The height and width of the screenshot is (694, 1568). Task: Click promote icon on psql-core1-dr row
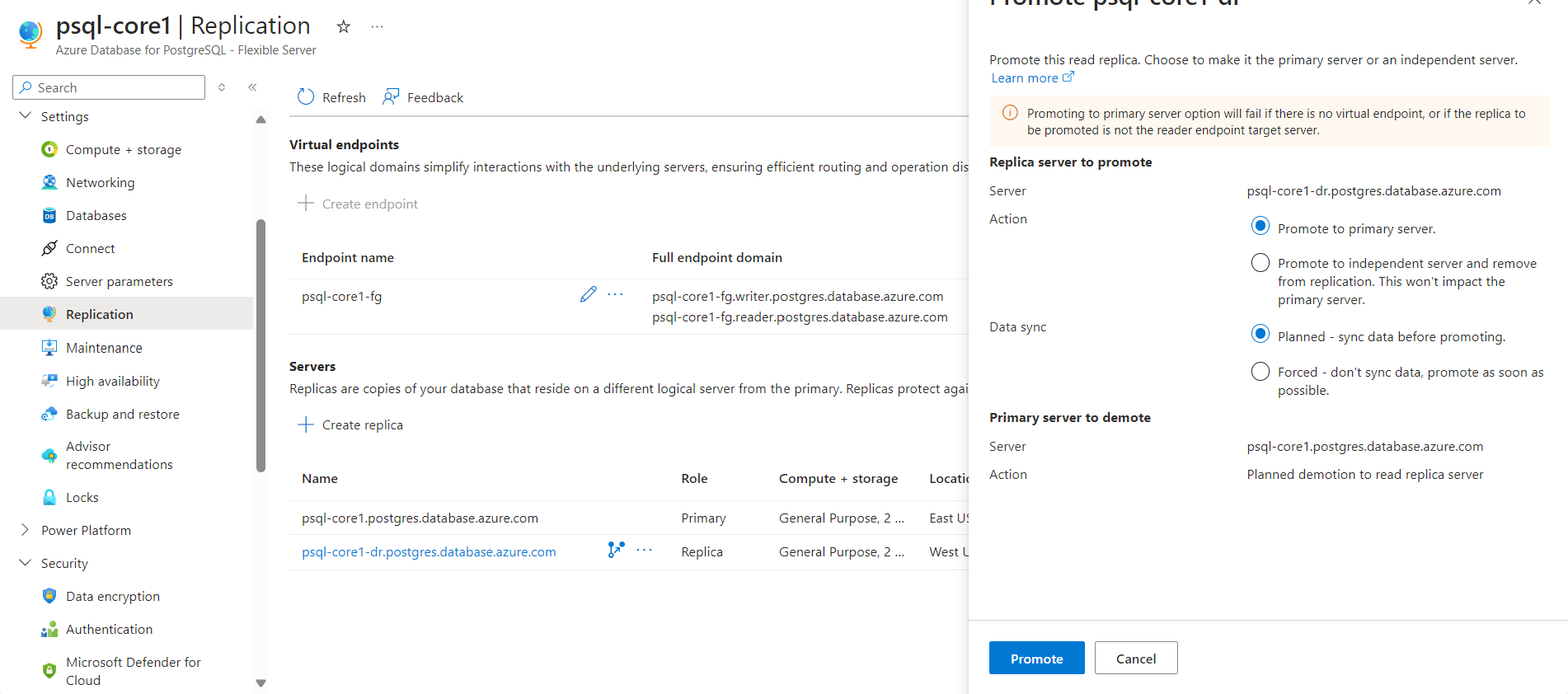(x=616, y=550)
